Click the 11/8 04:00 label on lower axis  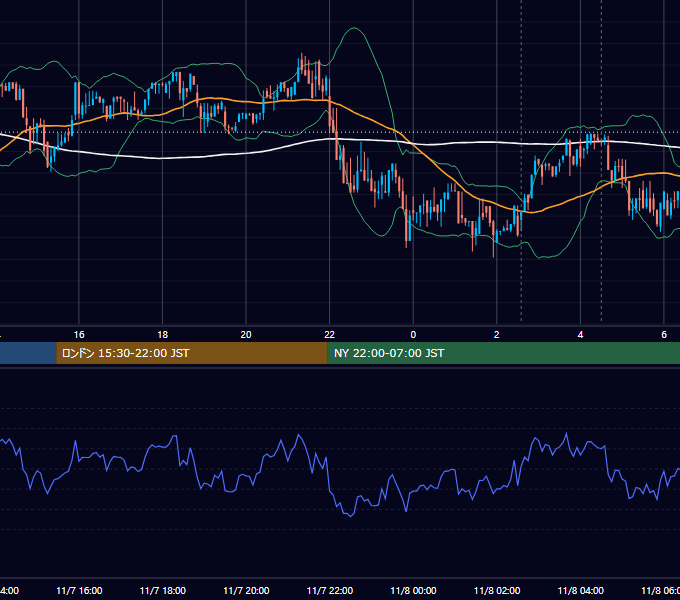pos(581,591)
